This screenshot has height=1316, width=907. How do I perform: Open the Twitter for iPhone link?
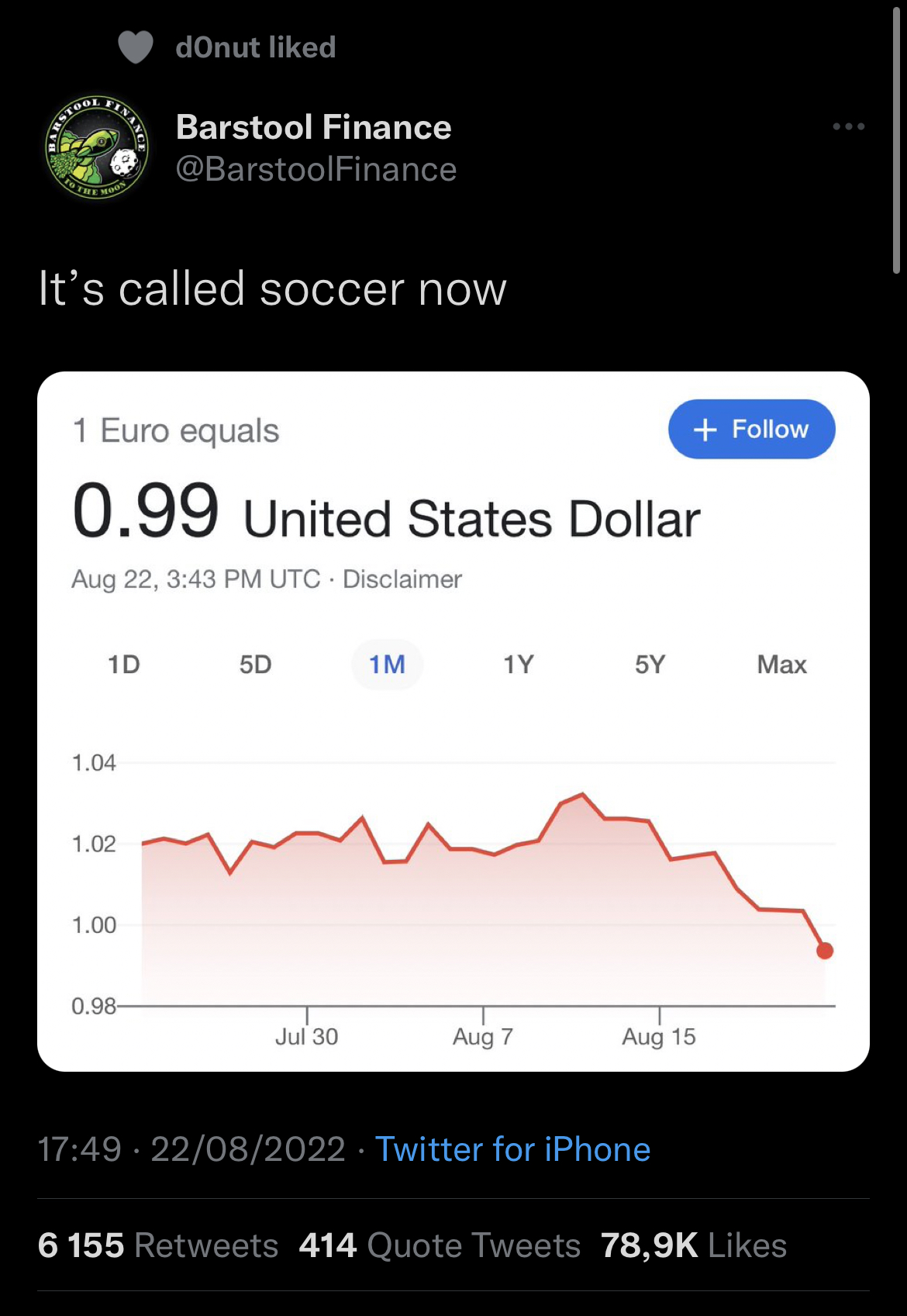[x=512, y=1149]
